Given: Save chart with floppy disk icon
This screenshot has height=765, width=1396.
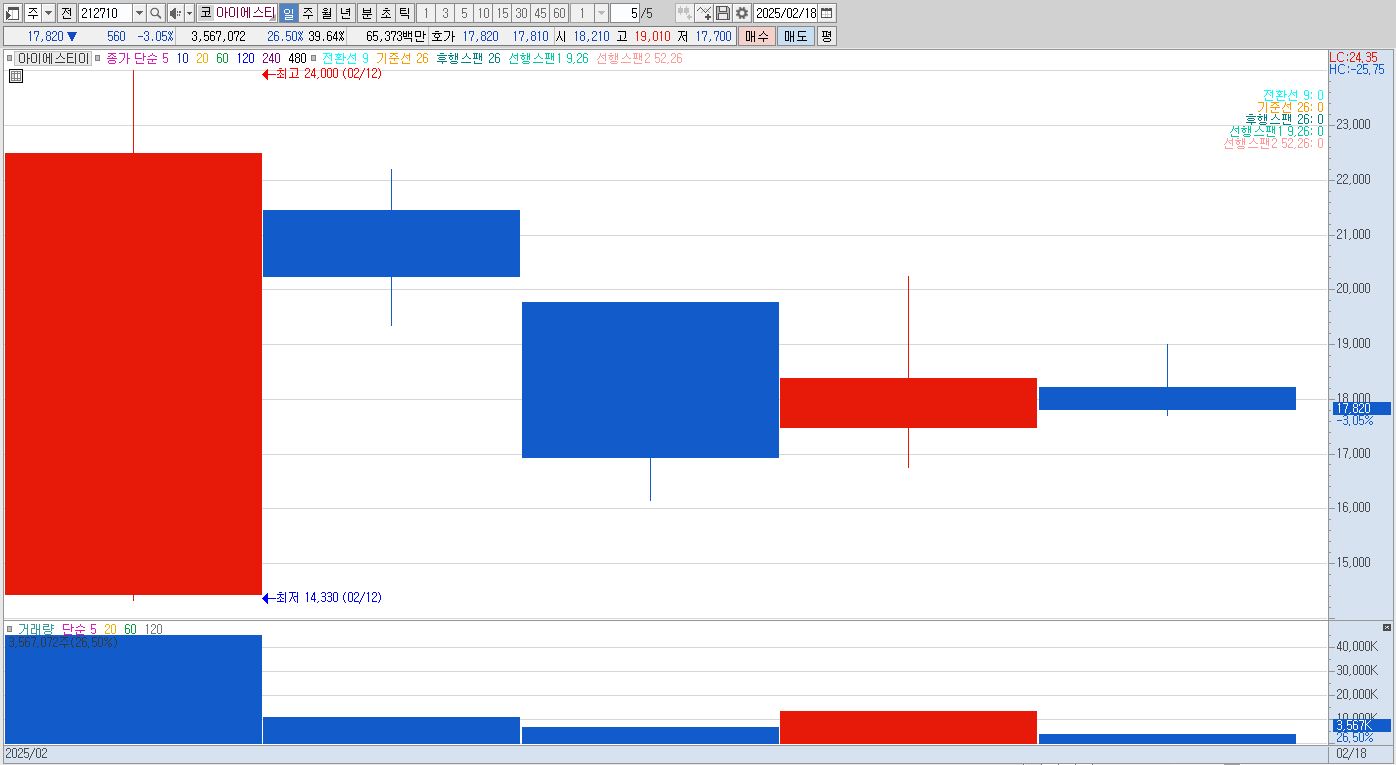Looking at the screenshot, I should click(722, 13).
